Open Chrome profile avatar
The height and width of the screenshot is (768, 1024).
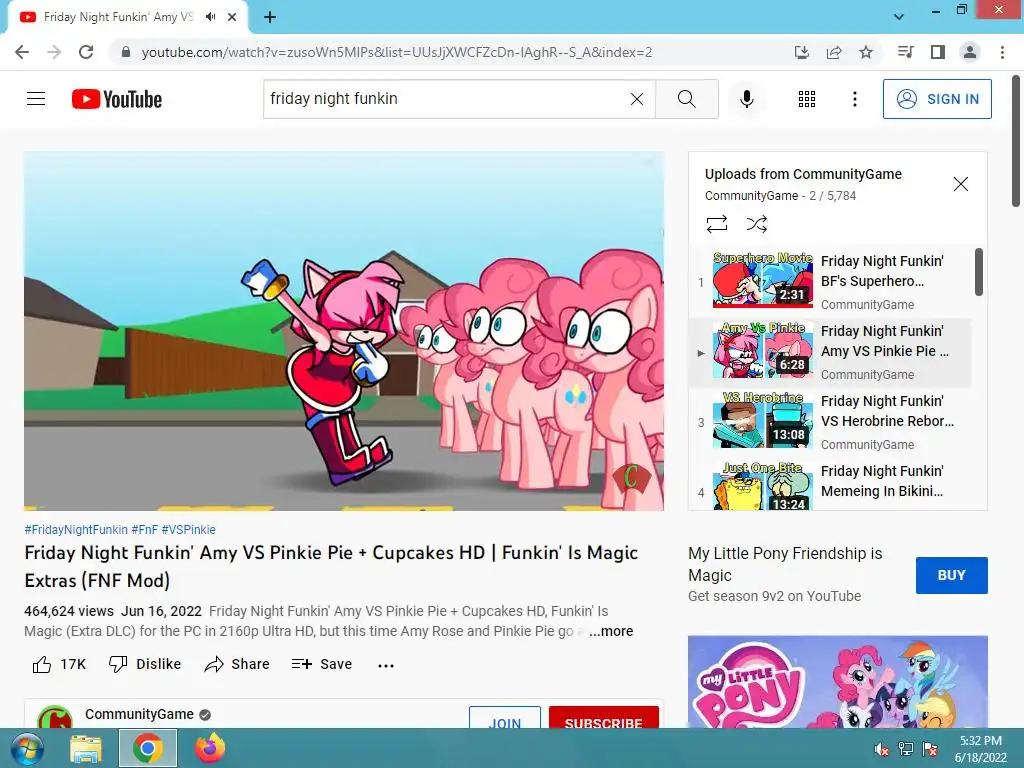pyautogui.click(x=970, y=52)
